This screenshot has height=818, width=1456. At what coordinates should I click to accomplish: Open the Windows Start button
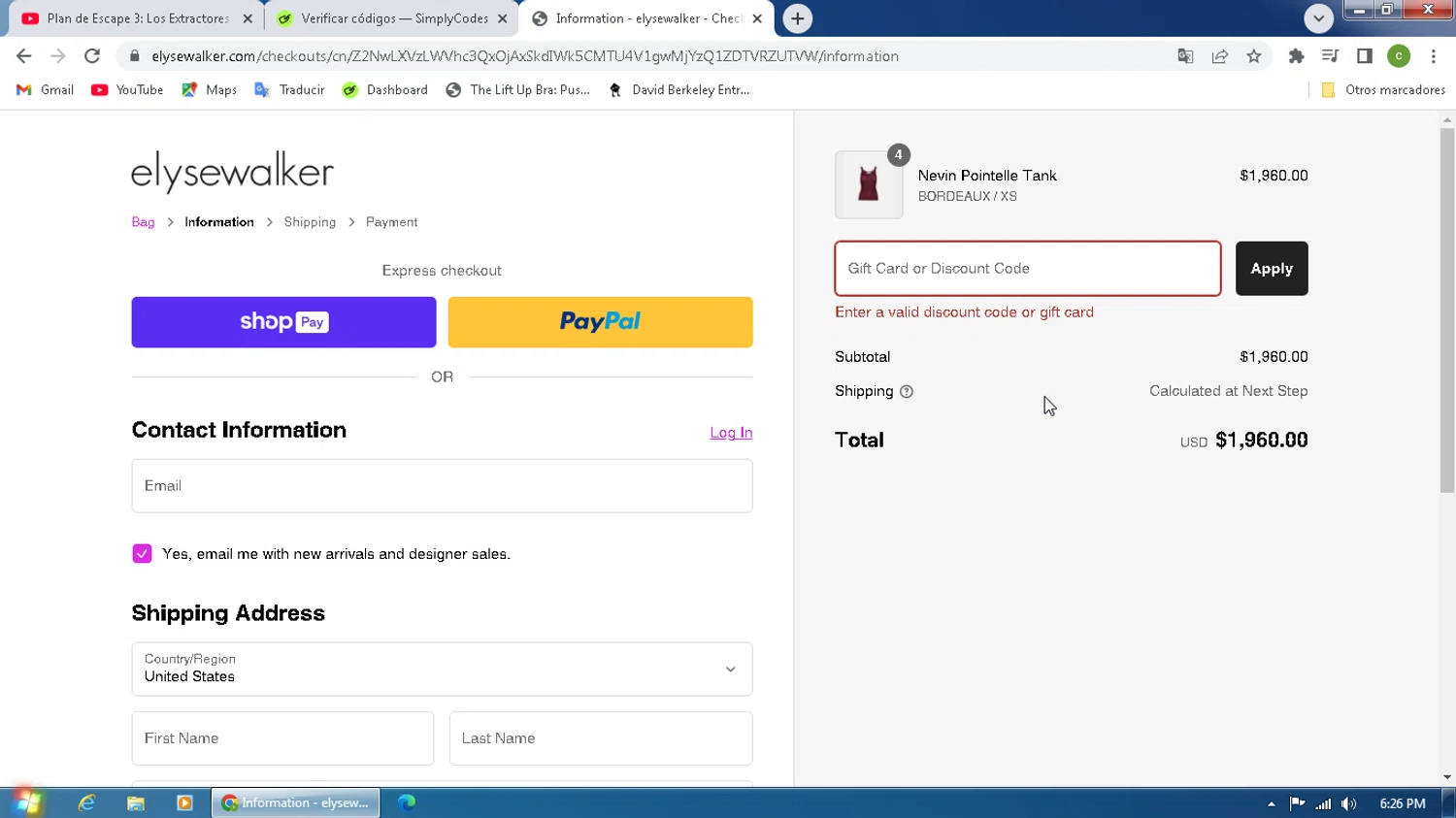[x=27, y=802]
